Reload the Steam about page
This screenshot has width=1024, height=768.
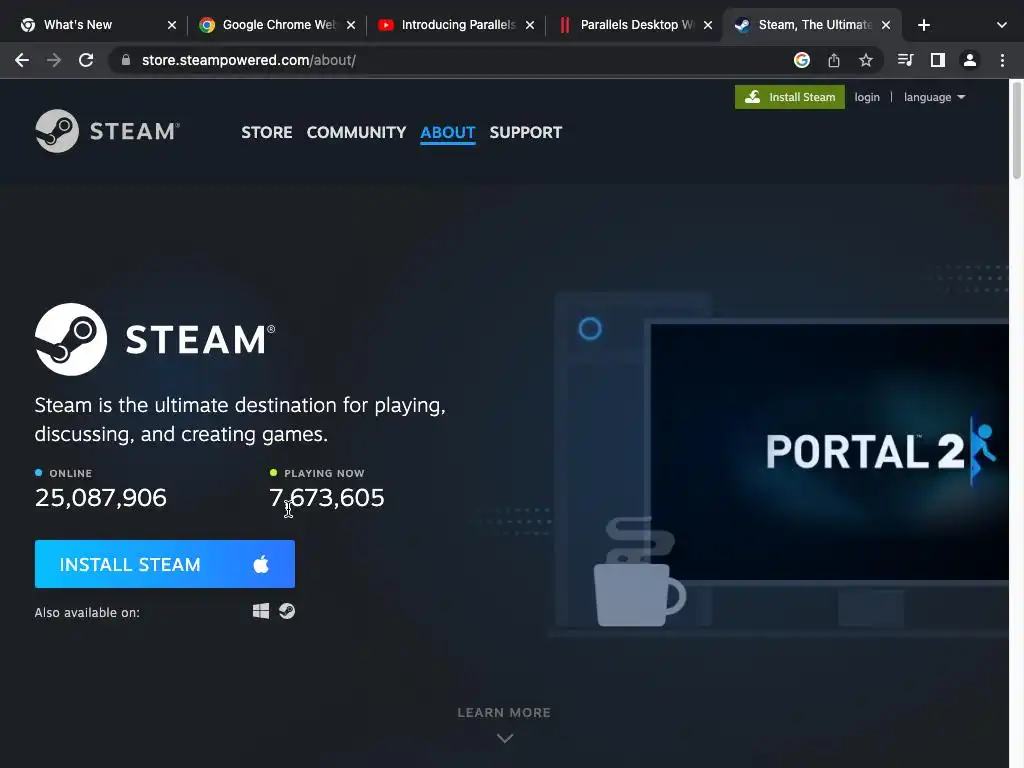pyautogui.click(x=86, y=60)
